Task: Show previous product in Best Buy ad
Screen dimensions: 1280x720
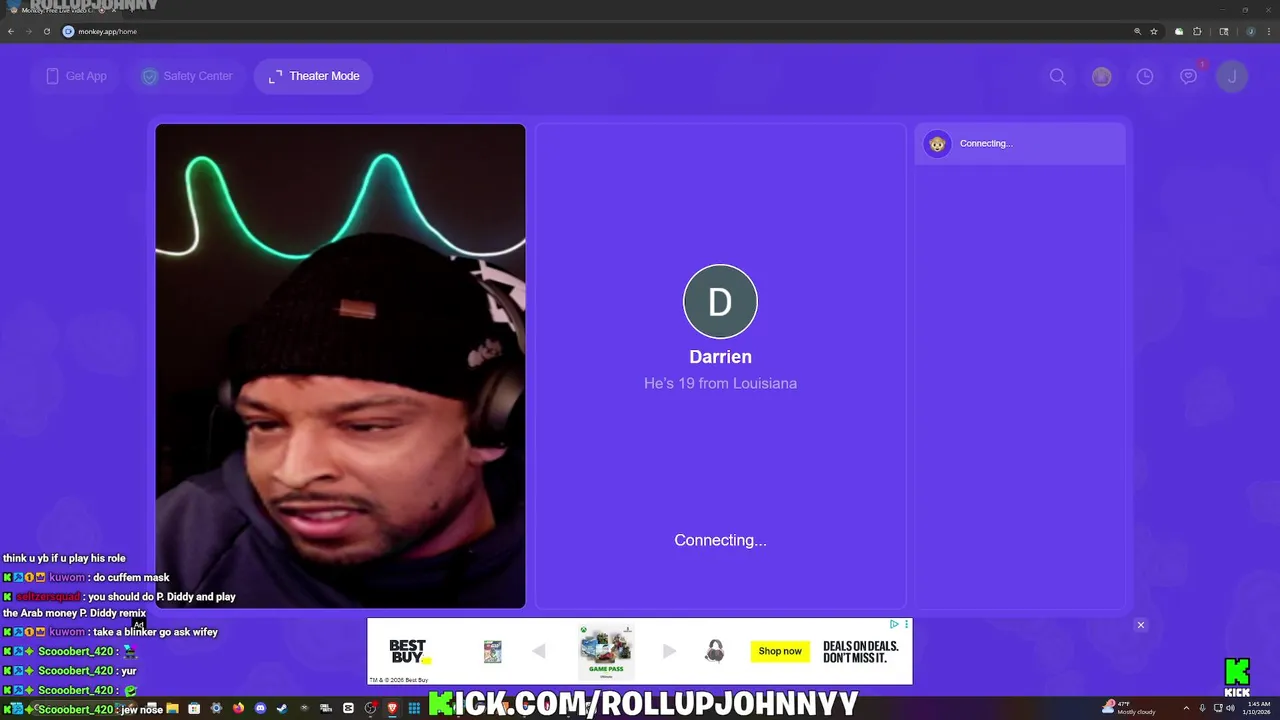Action: pyautogui.click(x=538, y=651)
